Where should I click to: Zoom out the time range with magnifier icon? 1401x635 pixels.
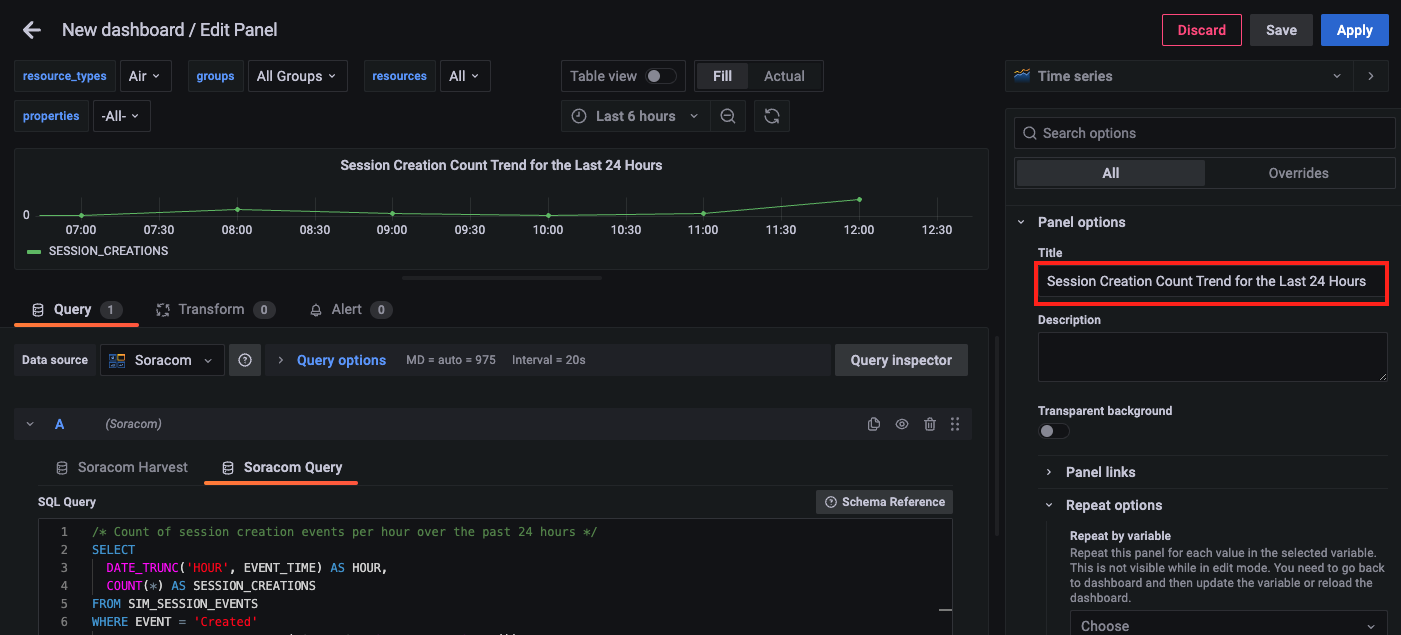click(727, 115)
